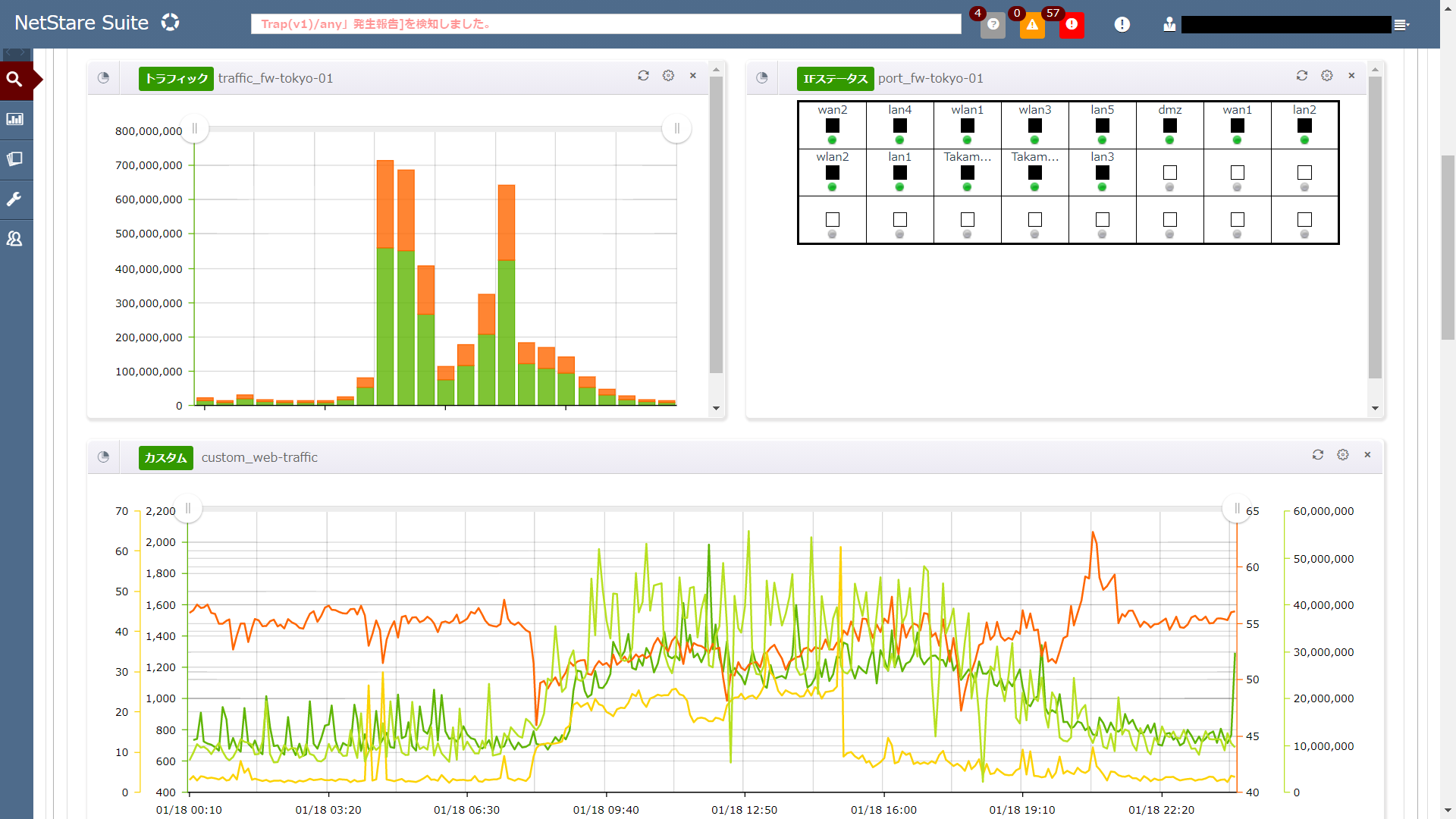
Task: Click left range handle of traffic chart
Action: coord(195,129)
